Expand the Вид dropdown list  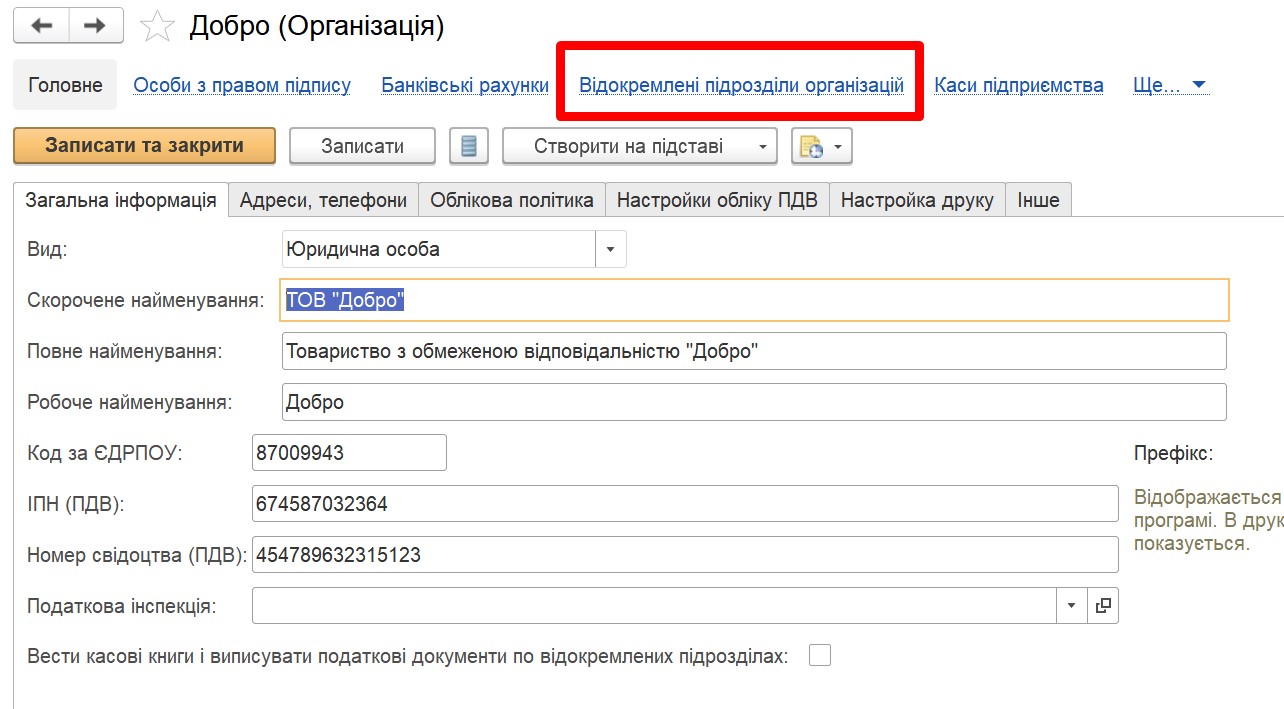point(611,249)
